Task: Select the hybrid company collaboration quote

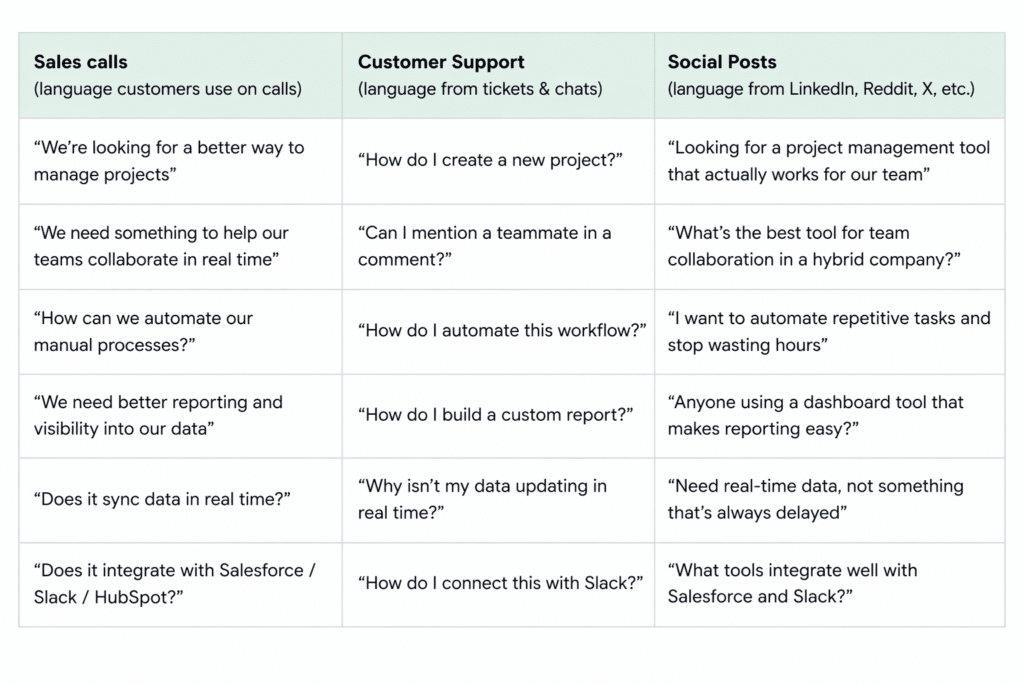Action: [813, 246]
